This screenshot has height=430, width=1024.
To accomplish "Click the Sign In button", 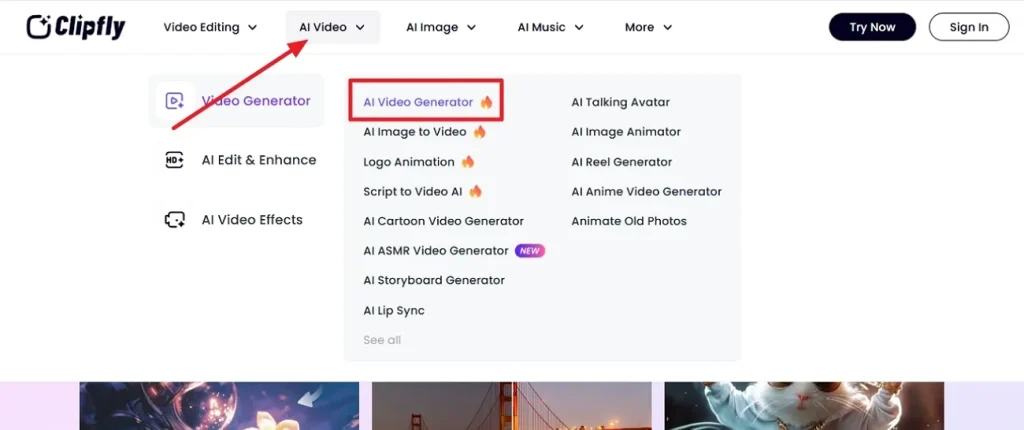I will pyautogui.click(x=969, y=27).
